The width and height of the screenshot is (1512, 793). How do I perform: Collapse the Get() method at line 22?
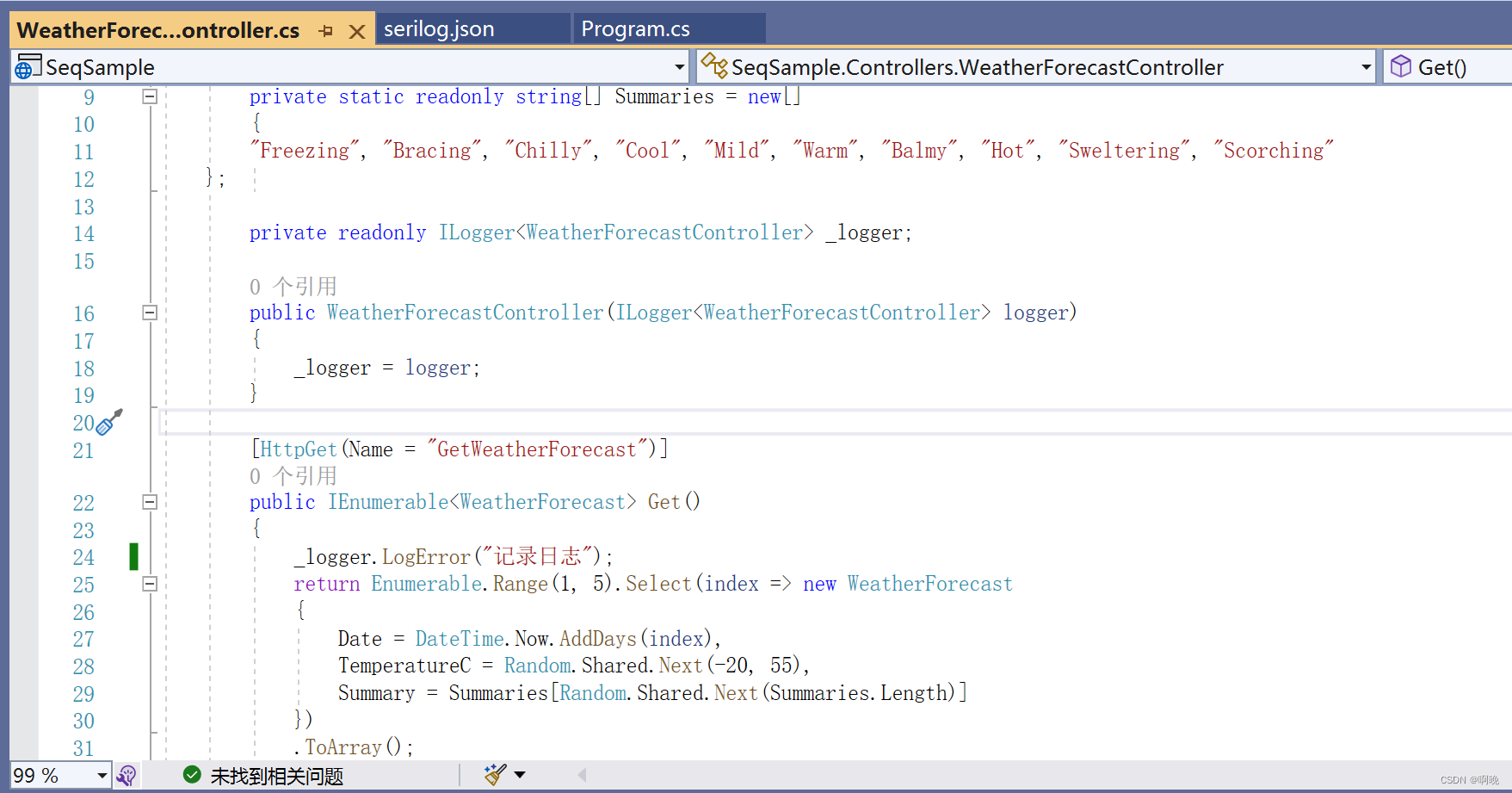click(x=150, y=502)
